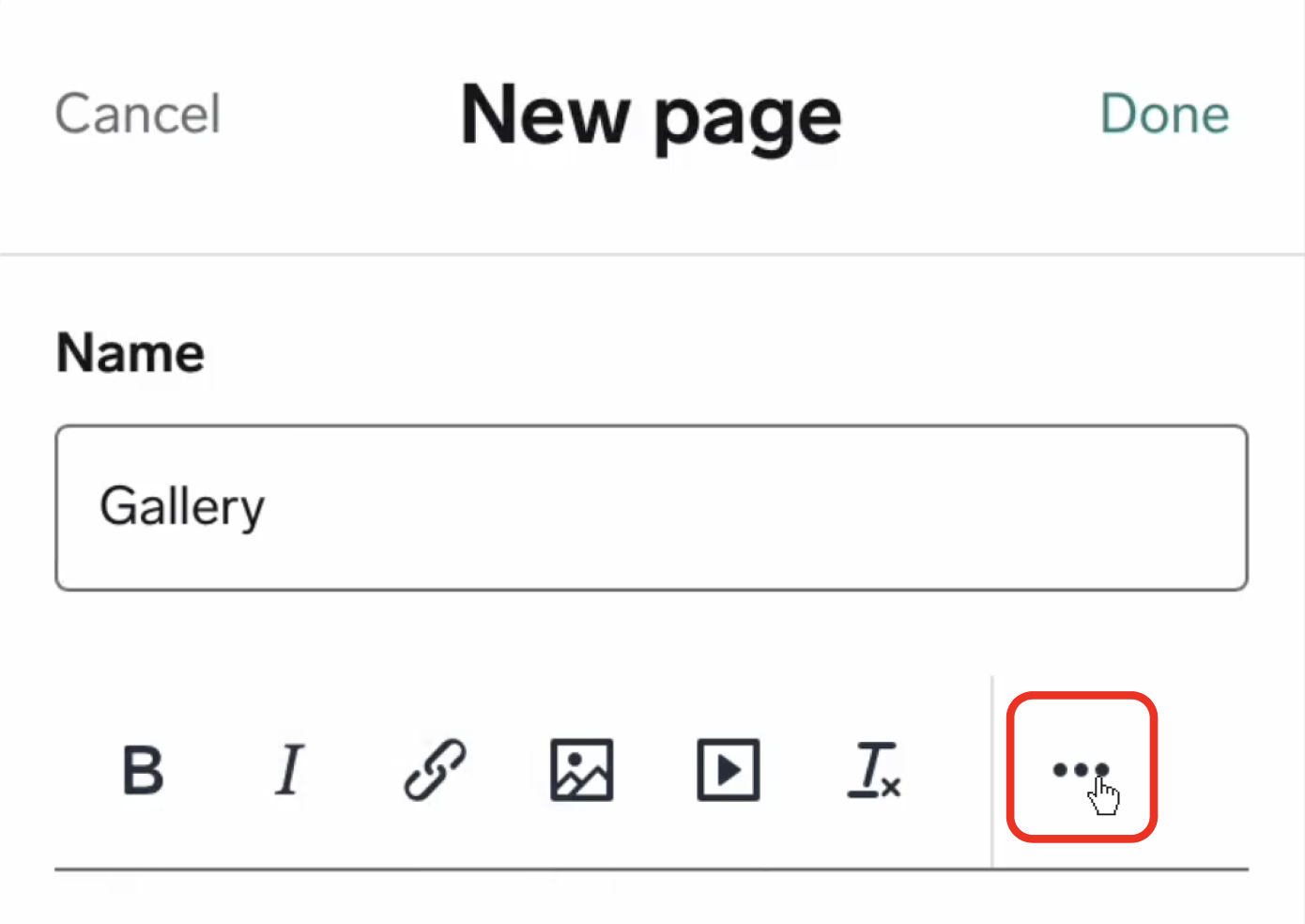The height and width of the screenshot is (924, 1305).
Task: Insert an image using the picture icon
Action: 581,771
